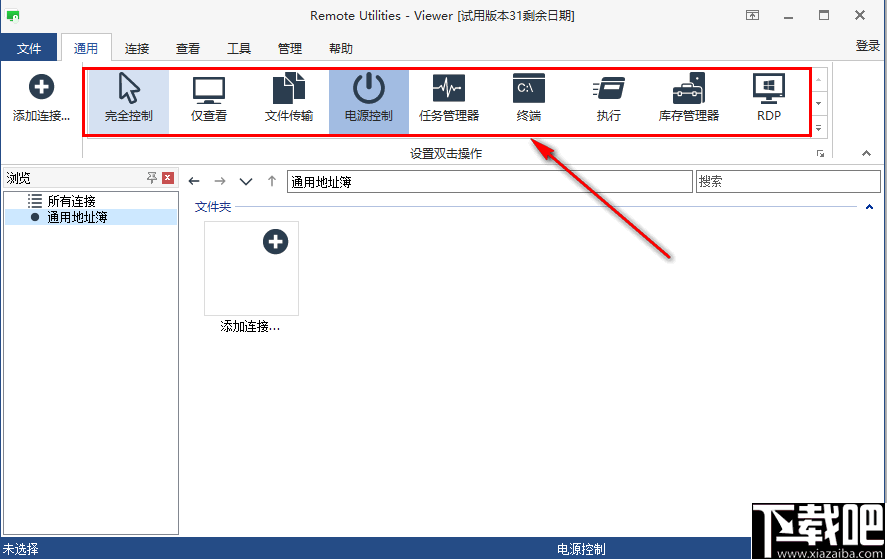Open 设置双击操作 group dialog launcher
The image size is (887, 559).
(x=820, y=153)
